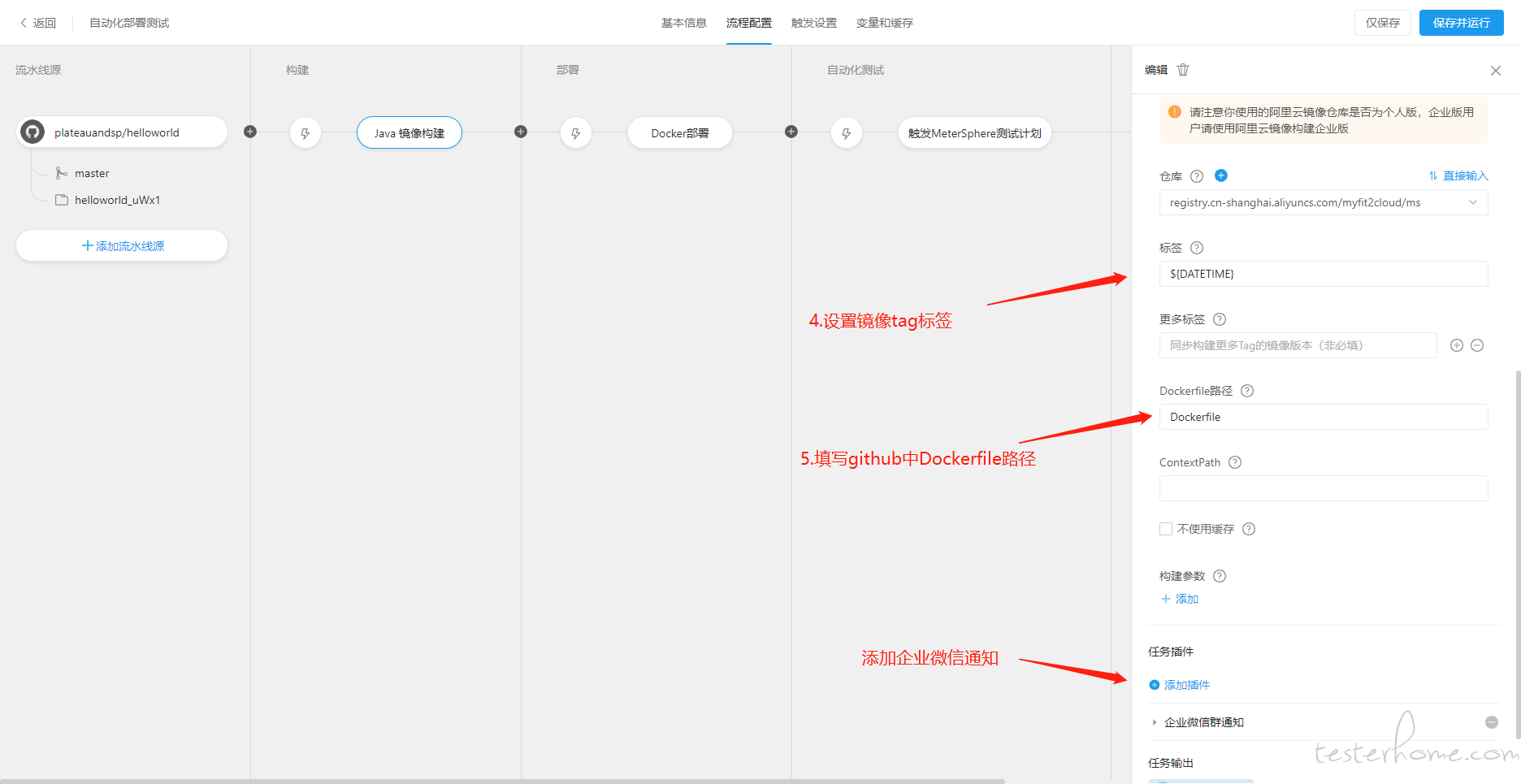Select the plateauandsp/helloworld source node

[x=122, y=132]
